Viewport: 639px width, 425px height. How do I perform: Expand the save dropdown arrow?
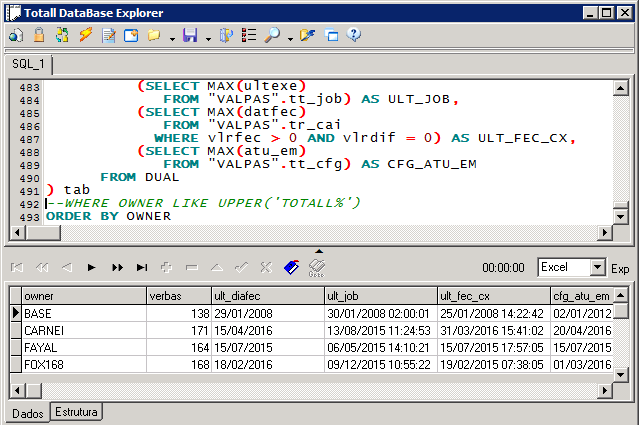pos(208,39)
